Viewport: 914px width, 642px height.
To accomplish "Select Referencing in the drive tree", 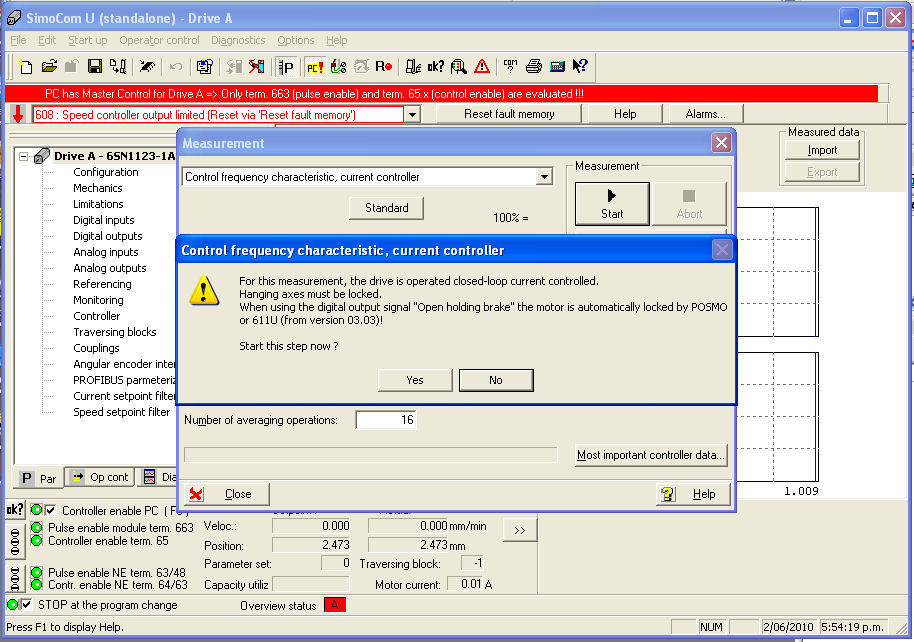I will coord(102,284).
